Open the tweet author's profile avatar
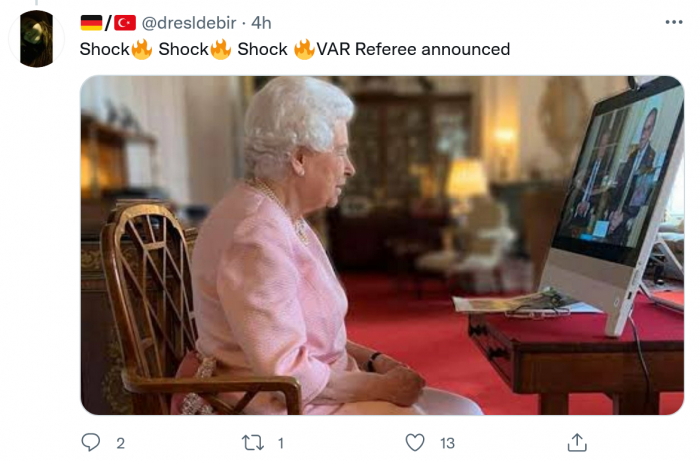The image size is (700, 461). (37, 39)
